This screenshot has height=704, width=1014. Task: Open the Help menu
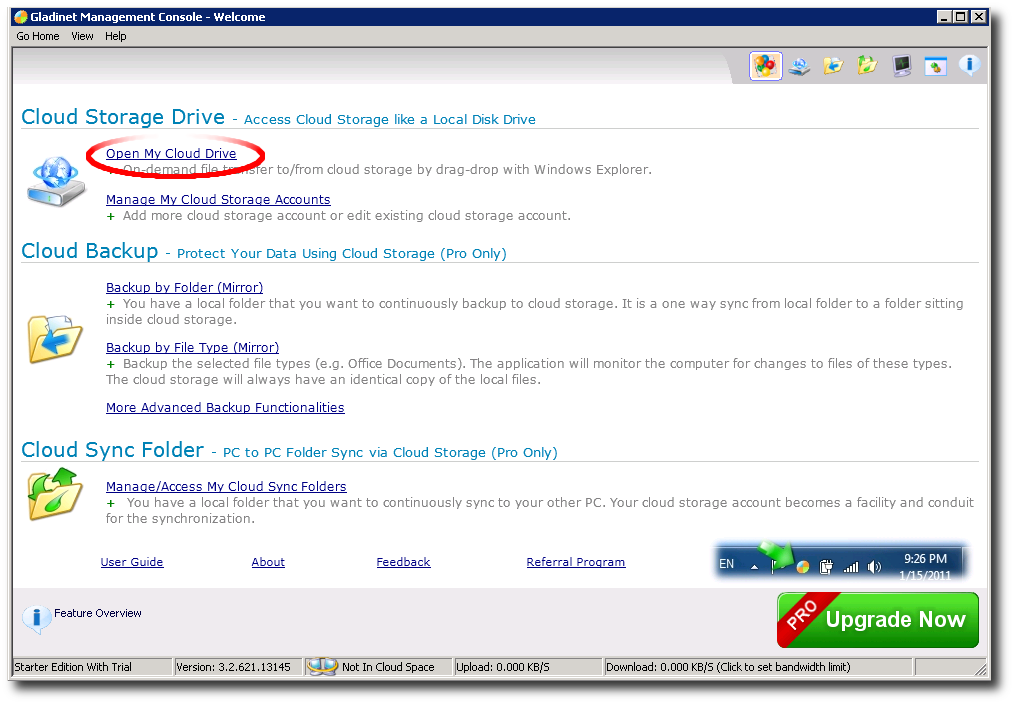[116, 36]
